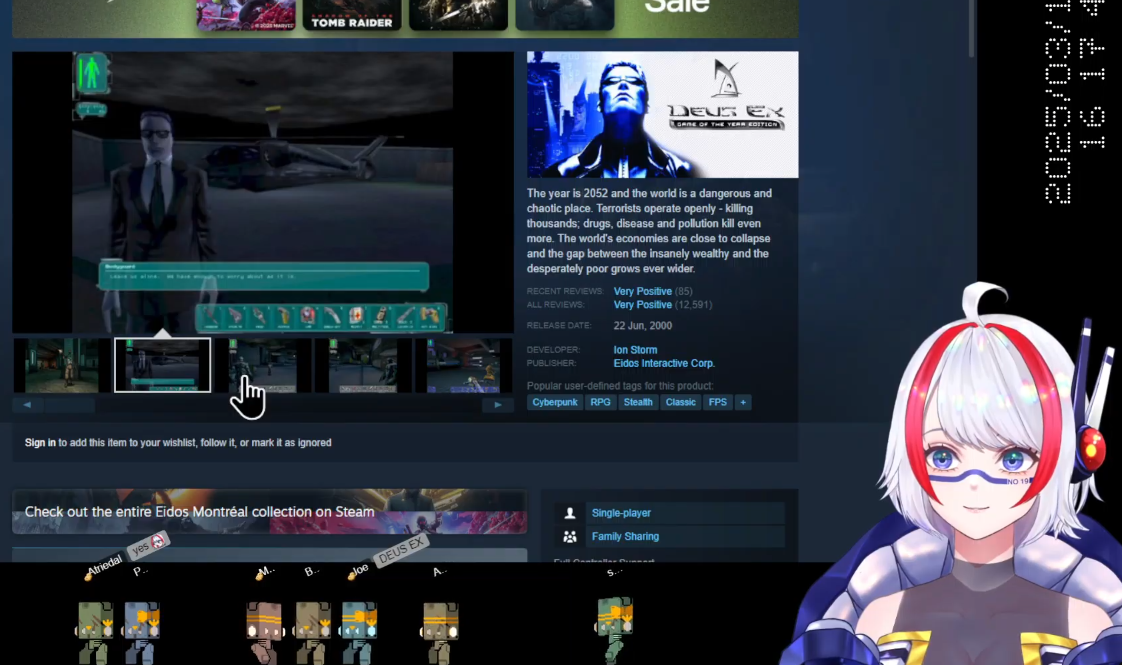Select the third screenshot thumbnail

pos(263,366)
